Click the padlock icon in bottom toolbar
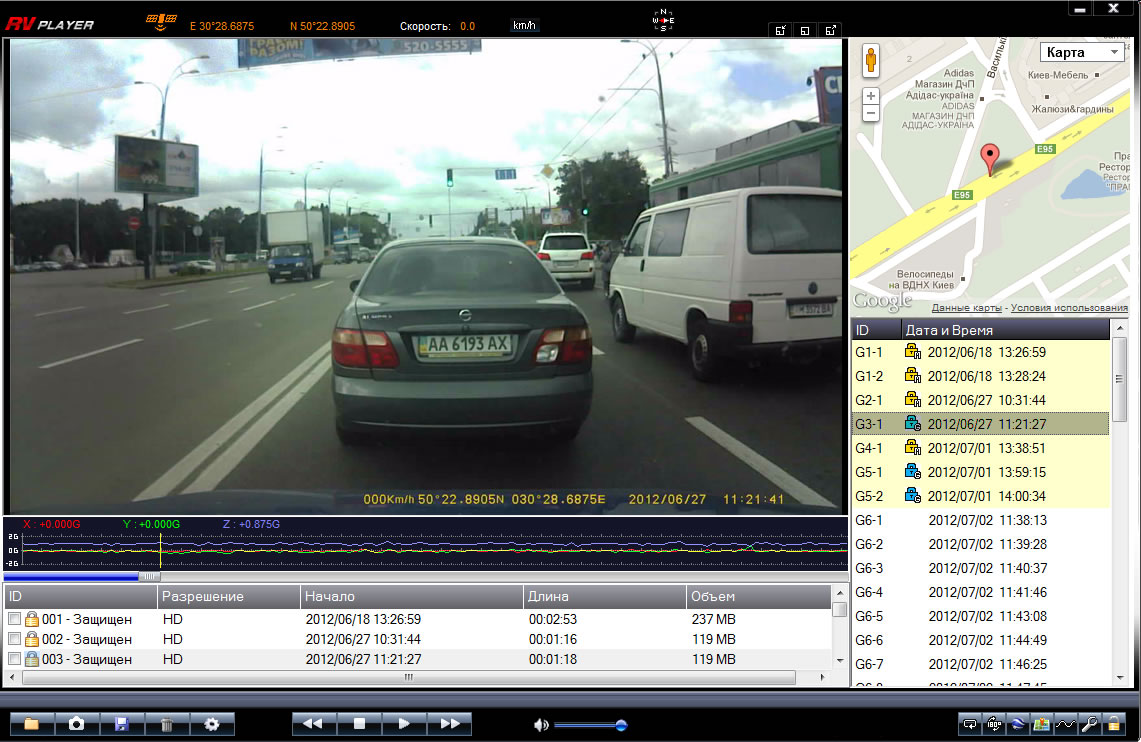Viewport: 1141px width, 742px height. [x=1112, y=724]
